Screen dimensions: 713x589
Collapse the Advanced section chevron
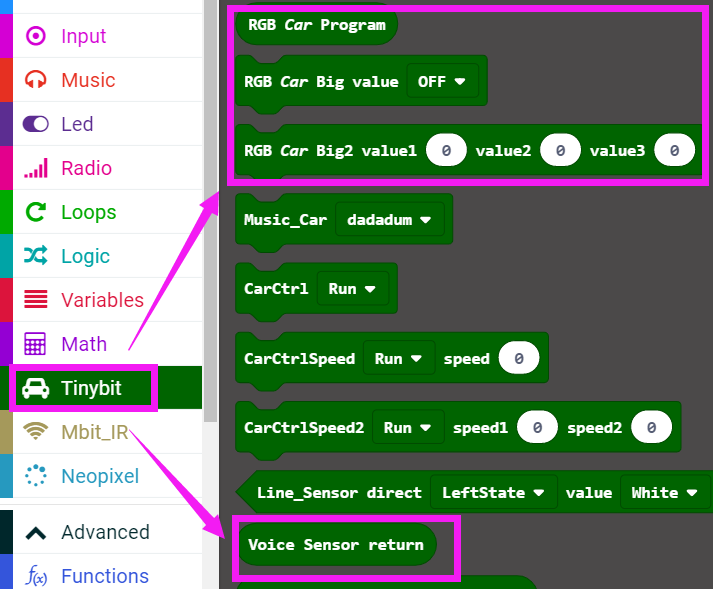tap(36, 532)
